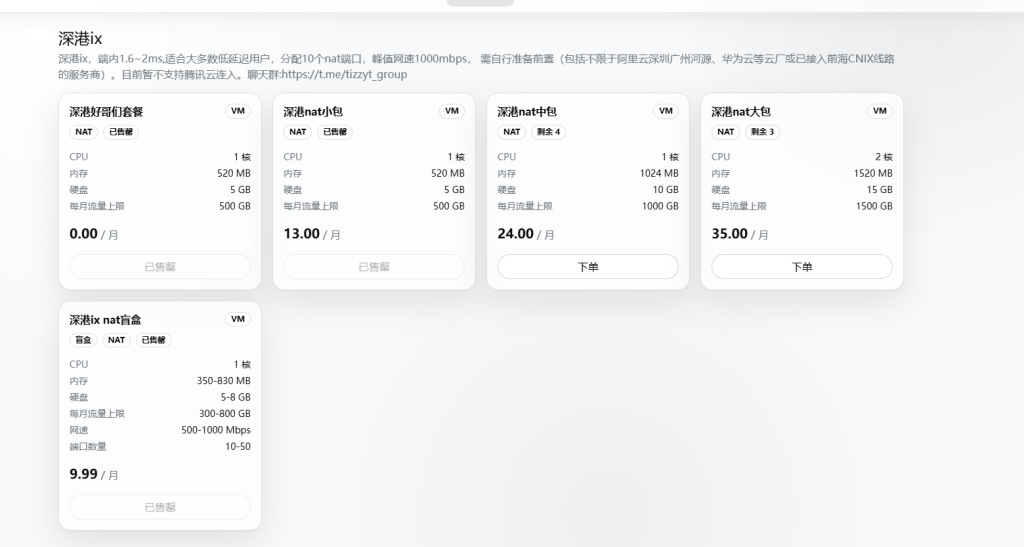Click VM badge on 深港ix nat盲盒 card
Screen dimensions: 1024x547
click(238, 319)
